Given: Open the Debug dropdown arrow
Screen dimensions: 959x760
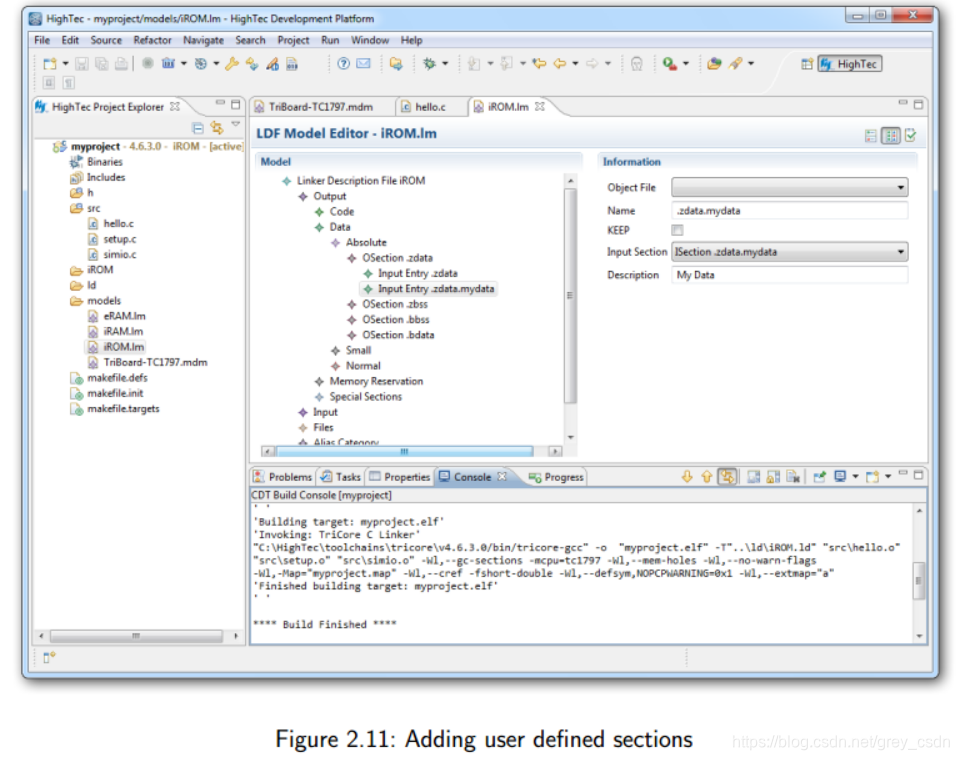Looking at the screenshot, I should click(x=445, y=64).
